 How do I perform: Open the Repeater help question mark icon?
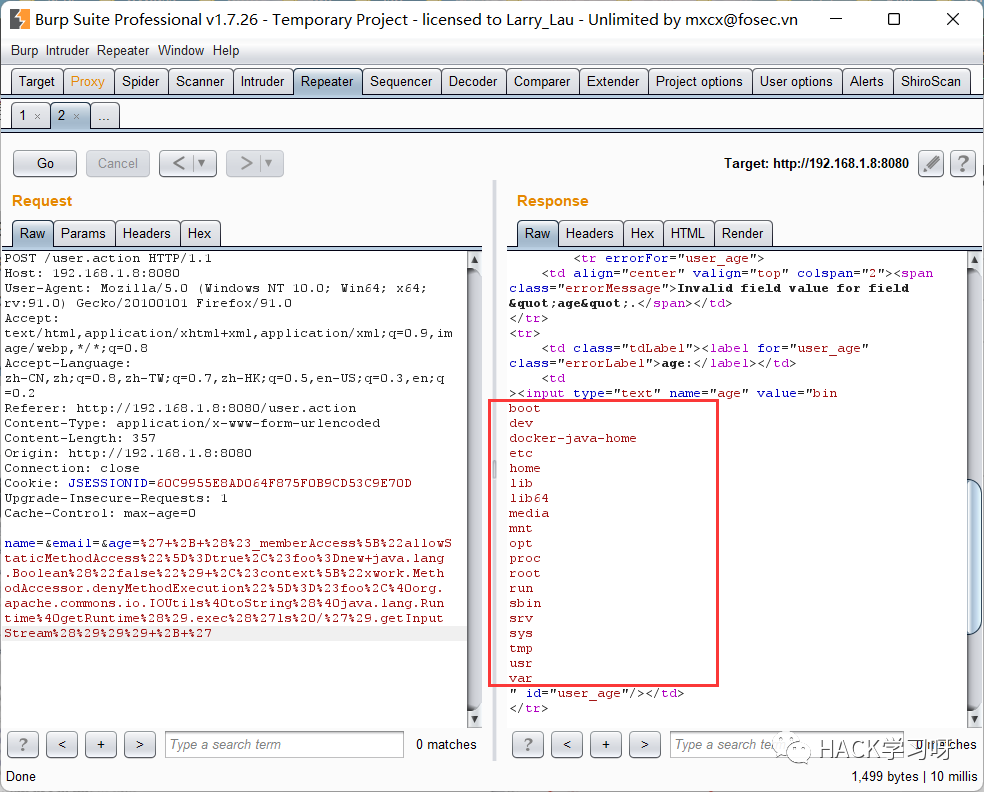click(963, 164)
